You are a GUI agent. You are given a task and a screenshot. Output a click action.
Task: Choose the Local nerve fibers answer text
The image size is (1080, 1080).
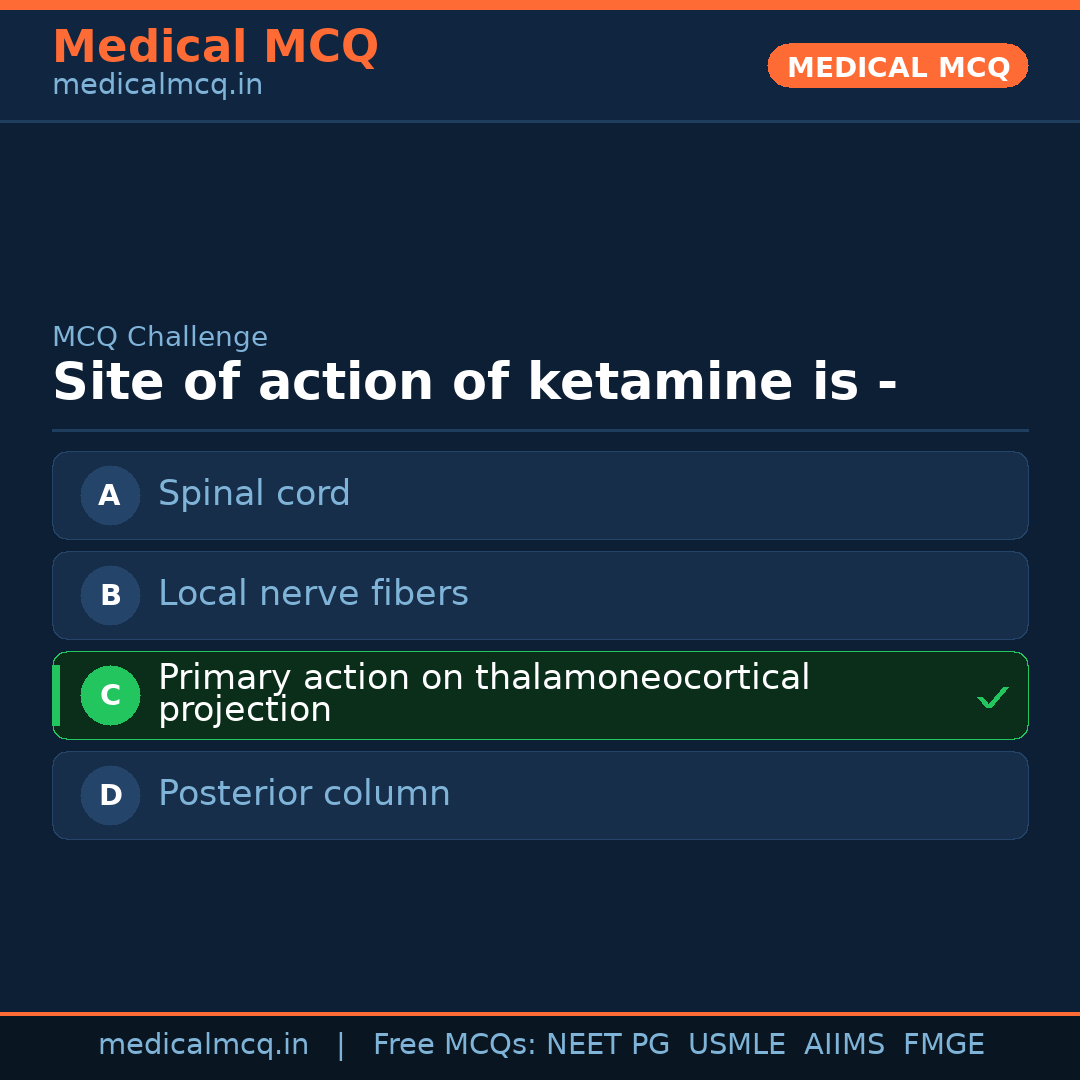coord(313,594)
